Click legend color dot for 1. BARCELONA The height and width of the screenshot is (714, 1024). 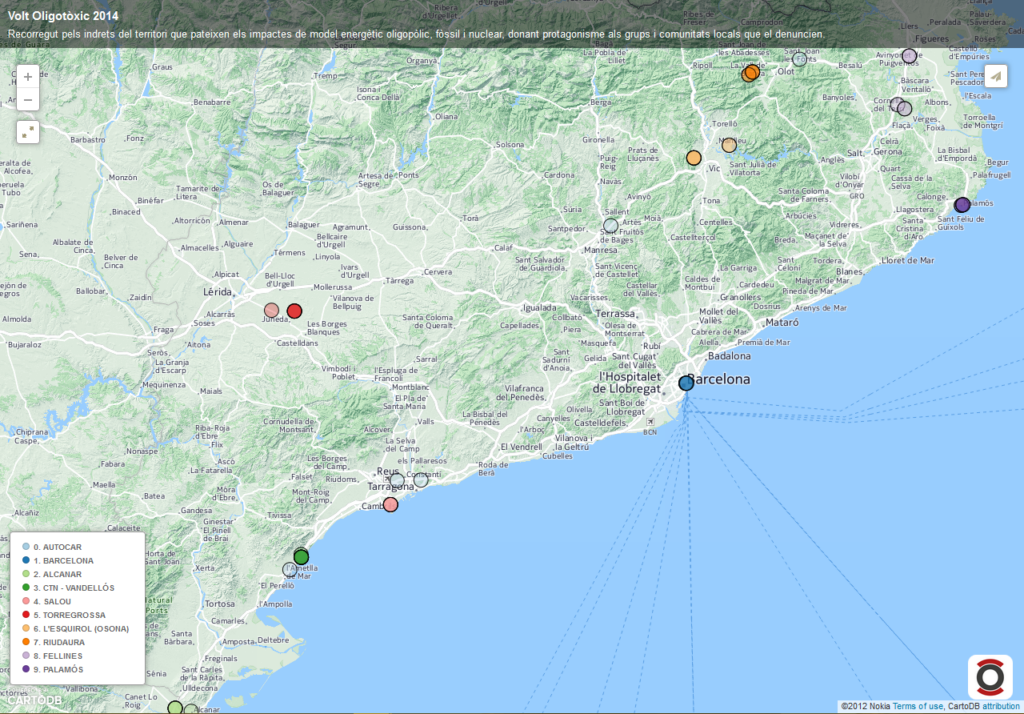coord(25,560)
